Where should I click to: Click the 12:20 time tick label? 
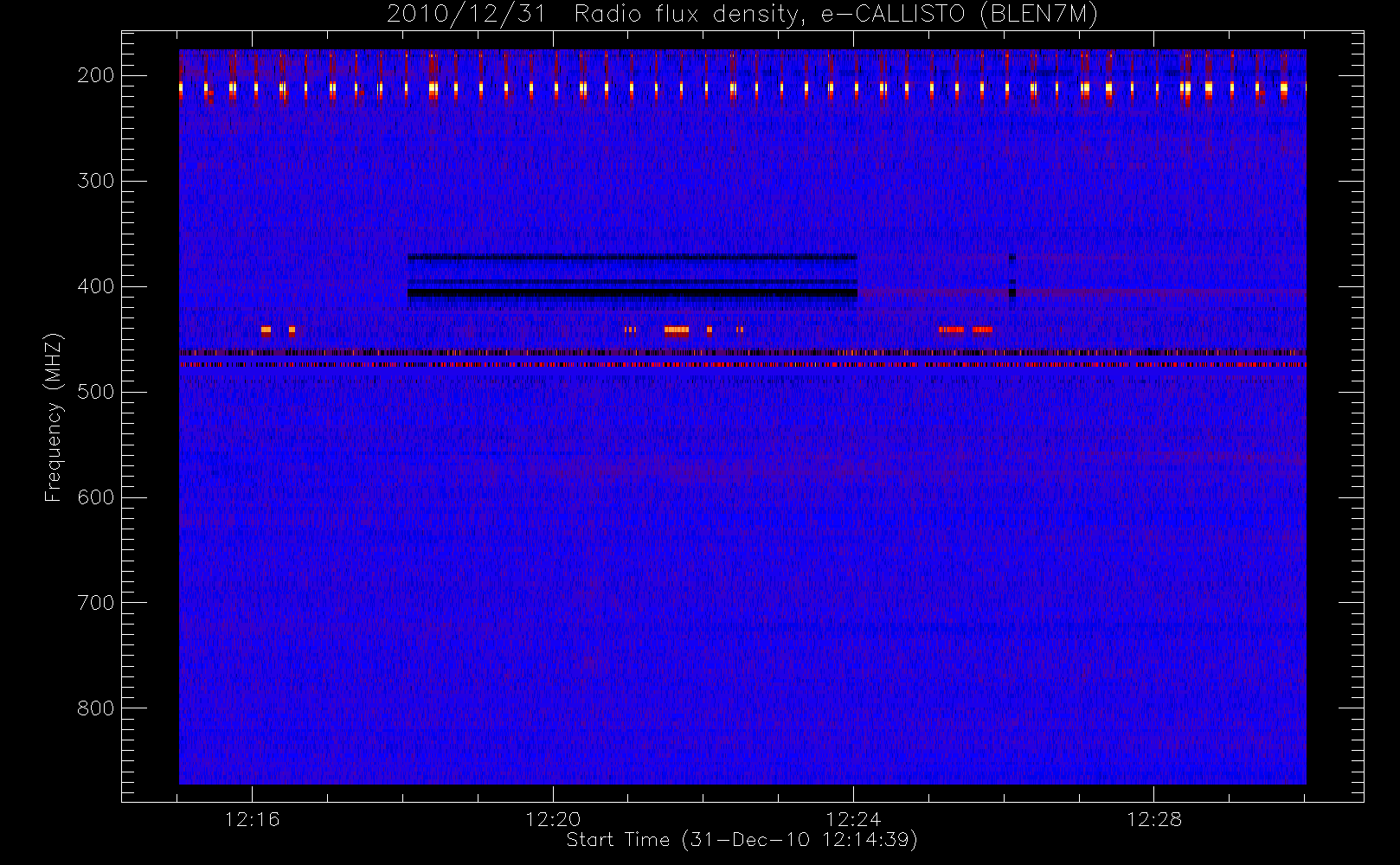coord(553,819)
